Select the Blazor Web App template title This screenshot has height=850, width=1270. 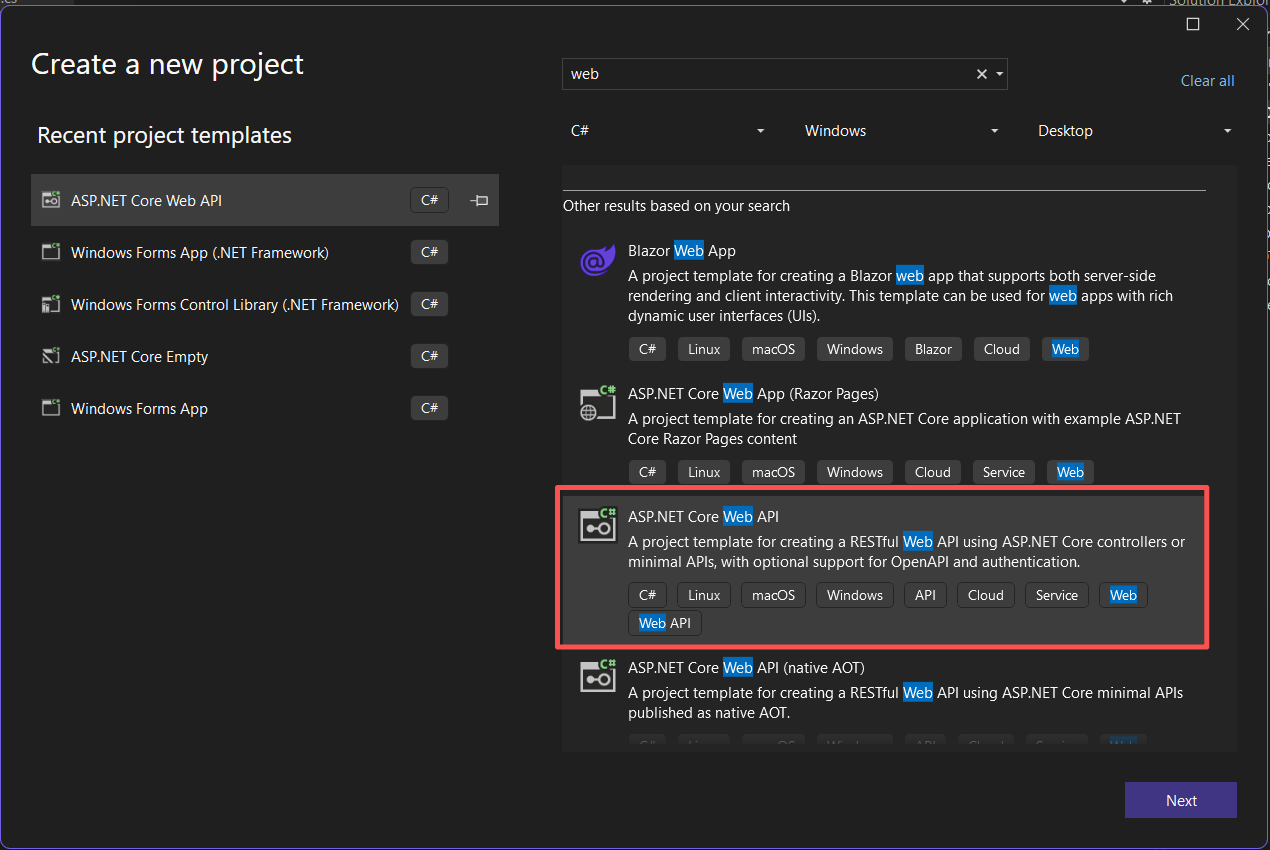coord(682,251)
